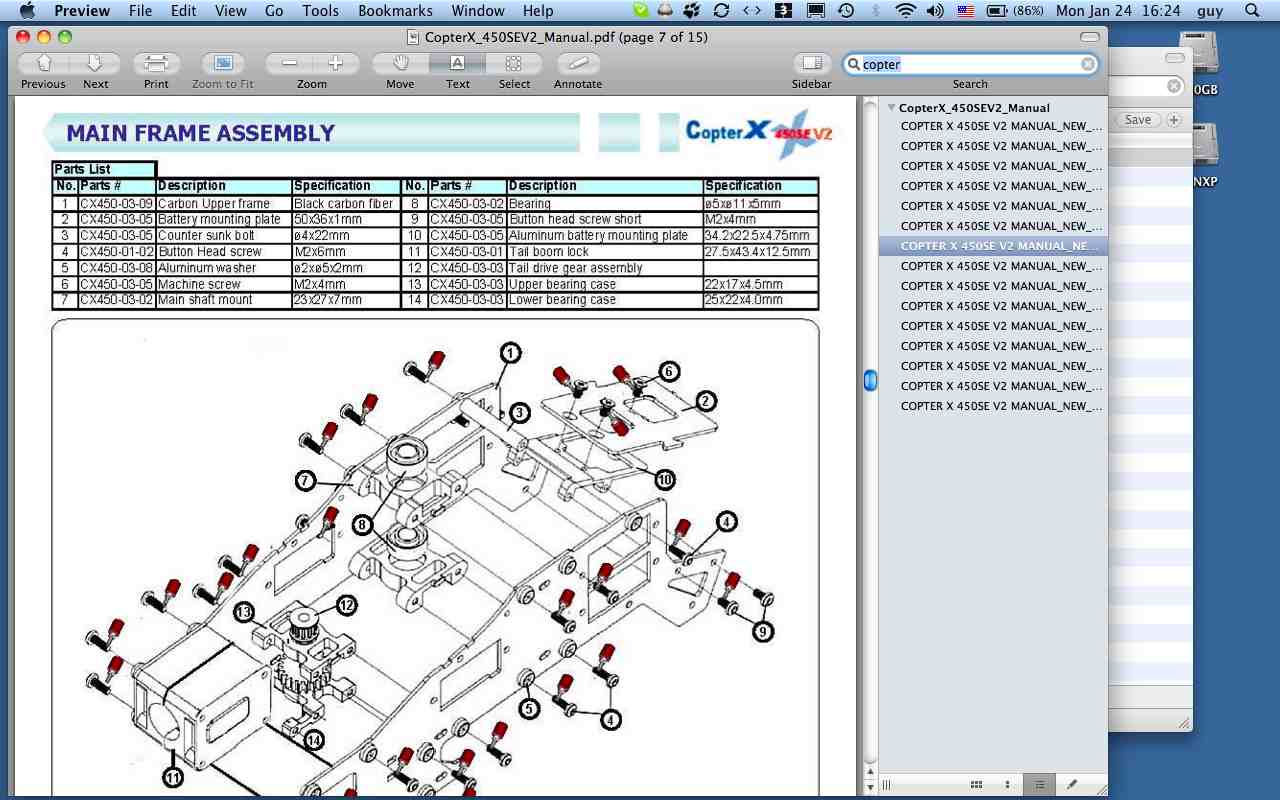Click the Tail boom lock table cell
The image size is (1280, 800).
[x=605, y=251]
